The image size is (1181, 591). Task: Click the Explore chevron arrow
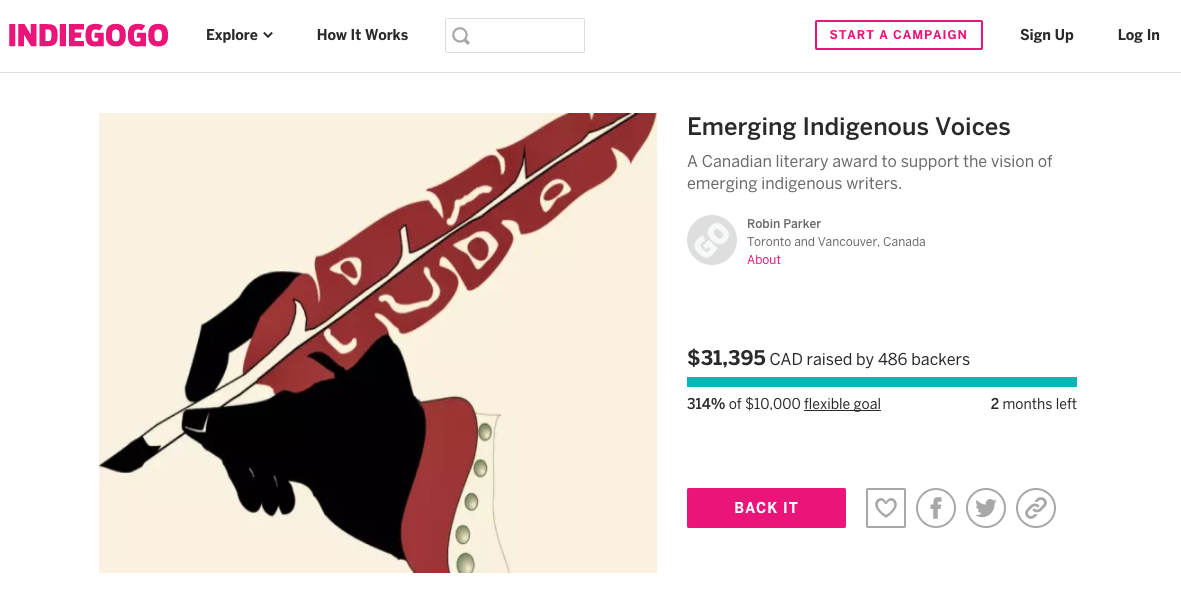pos(268,35)
